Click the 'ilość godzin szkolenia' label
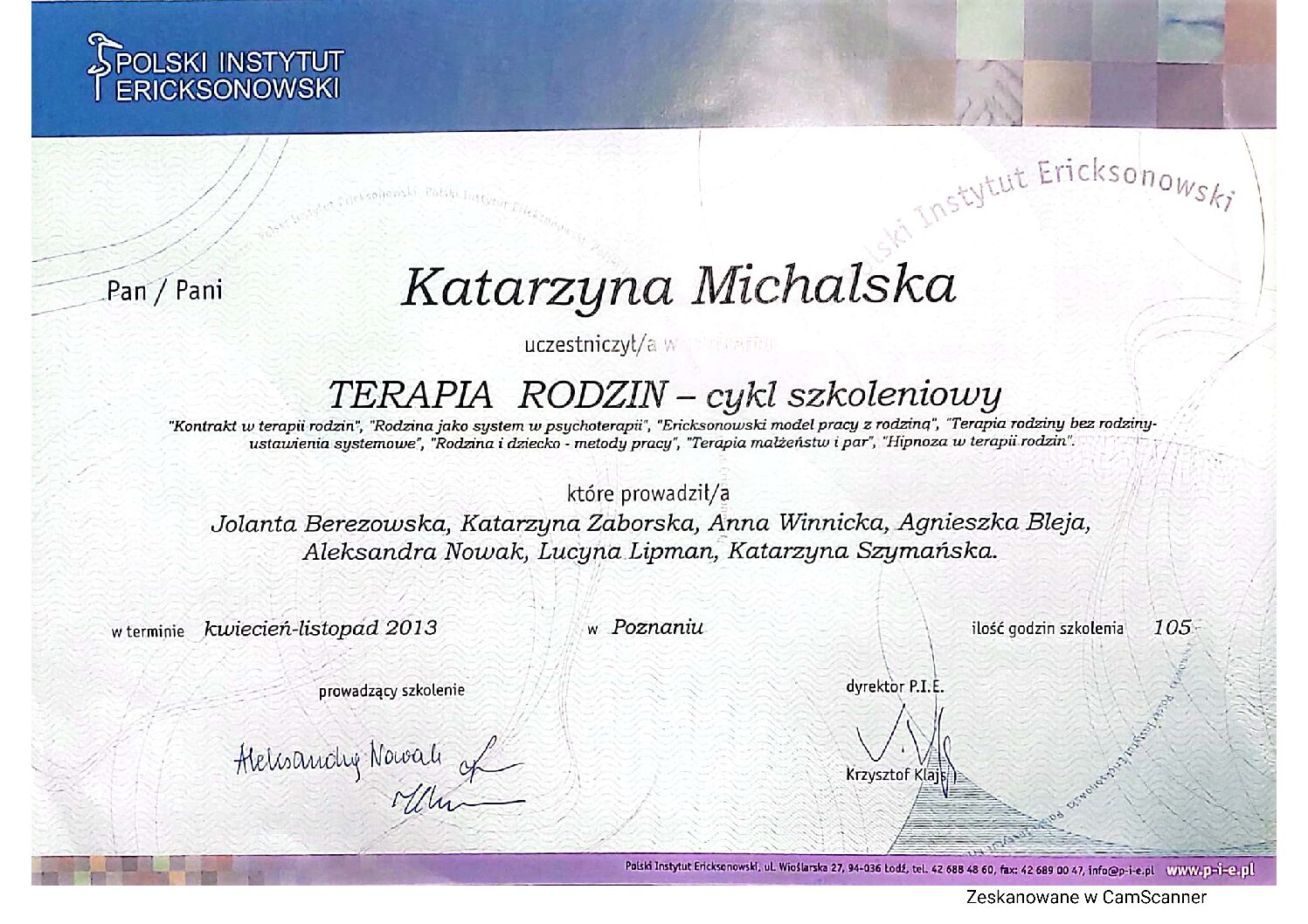 click(x=1048, y=628)
